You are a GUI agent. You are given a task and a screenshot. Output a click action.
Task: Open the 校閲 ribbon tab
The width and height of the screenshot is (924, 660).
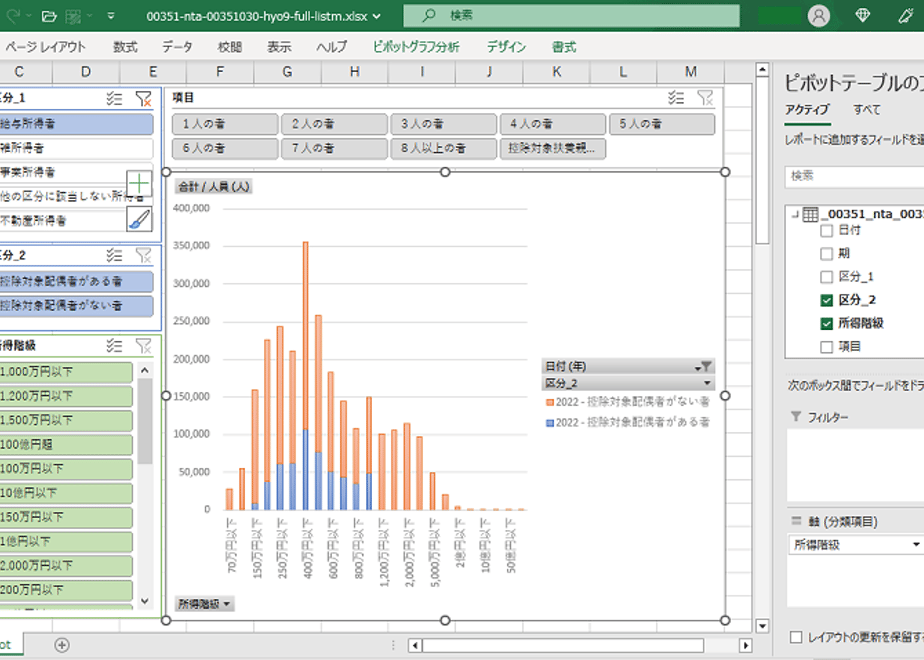tap(230, 47)
